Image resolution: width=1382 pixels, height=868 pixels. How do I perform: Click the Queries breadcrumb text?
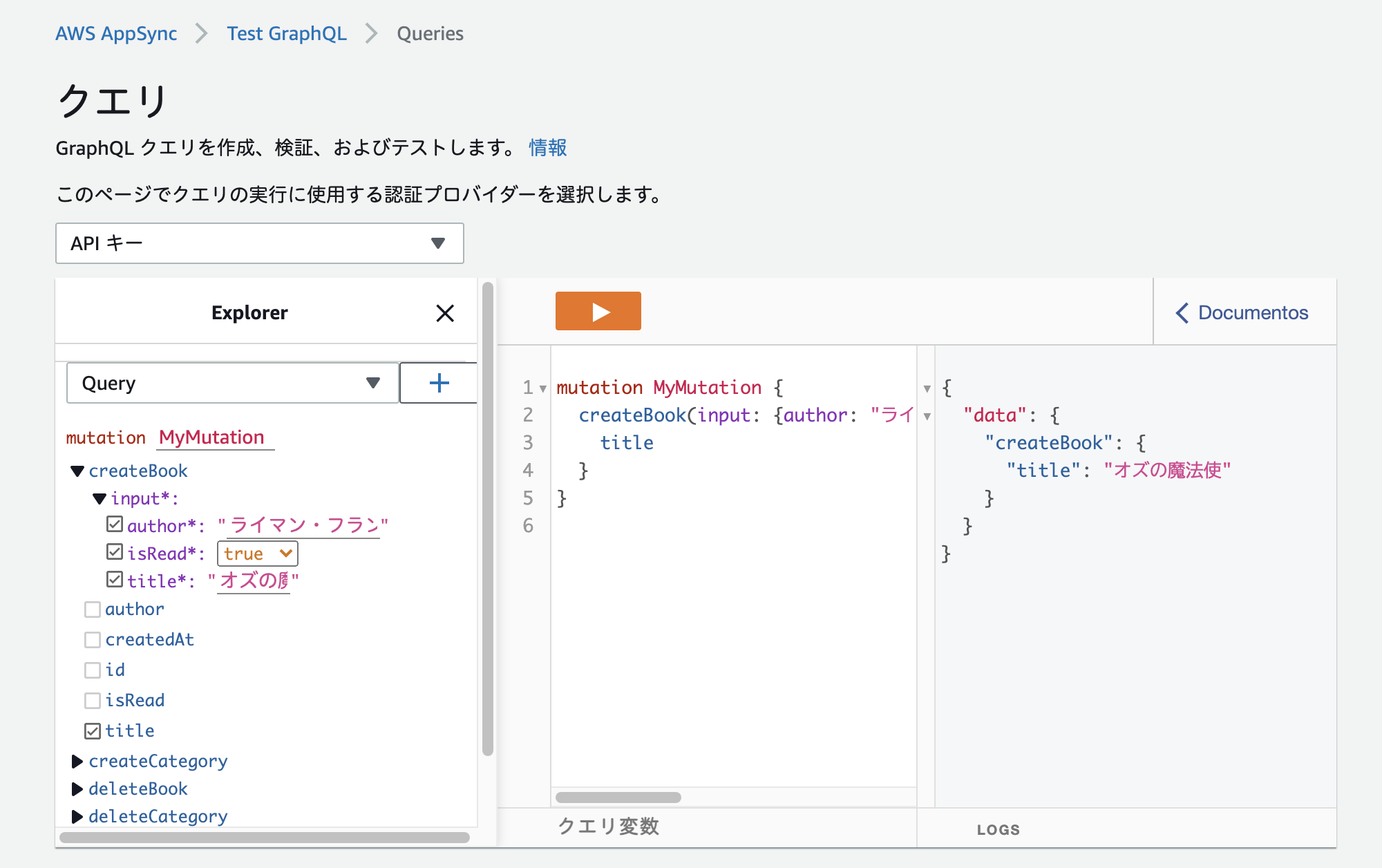[x=430, y=33]
